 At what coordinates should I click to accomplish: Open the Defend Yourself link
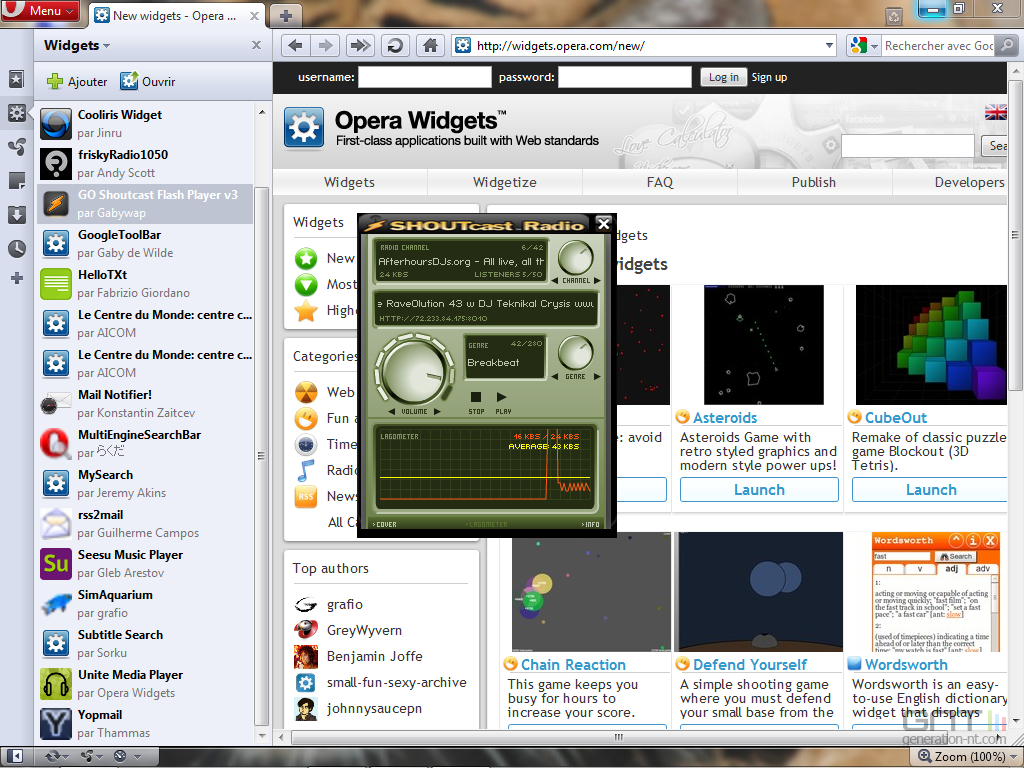click(750, 664)
